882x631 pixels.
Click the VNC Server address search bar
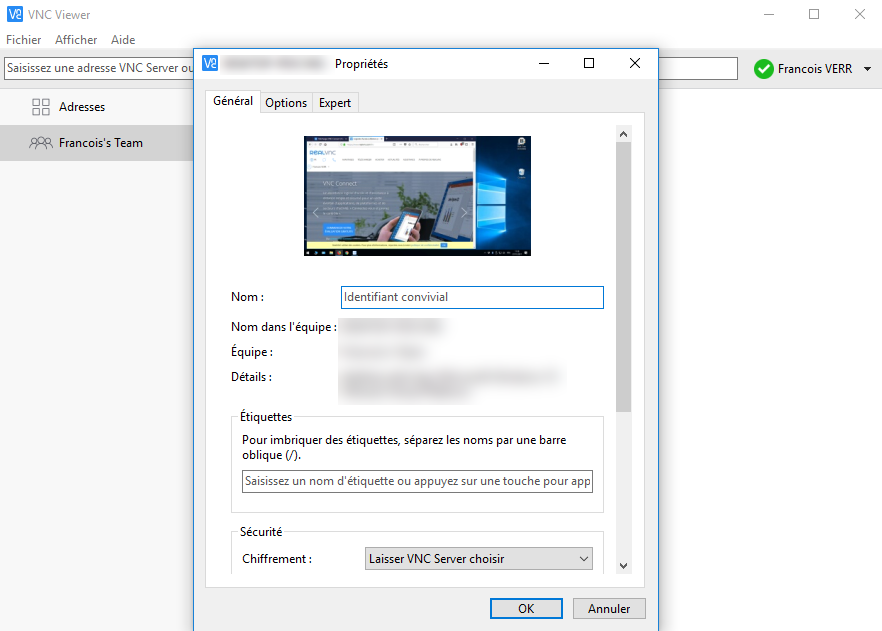(x=98, y=68)
